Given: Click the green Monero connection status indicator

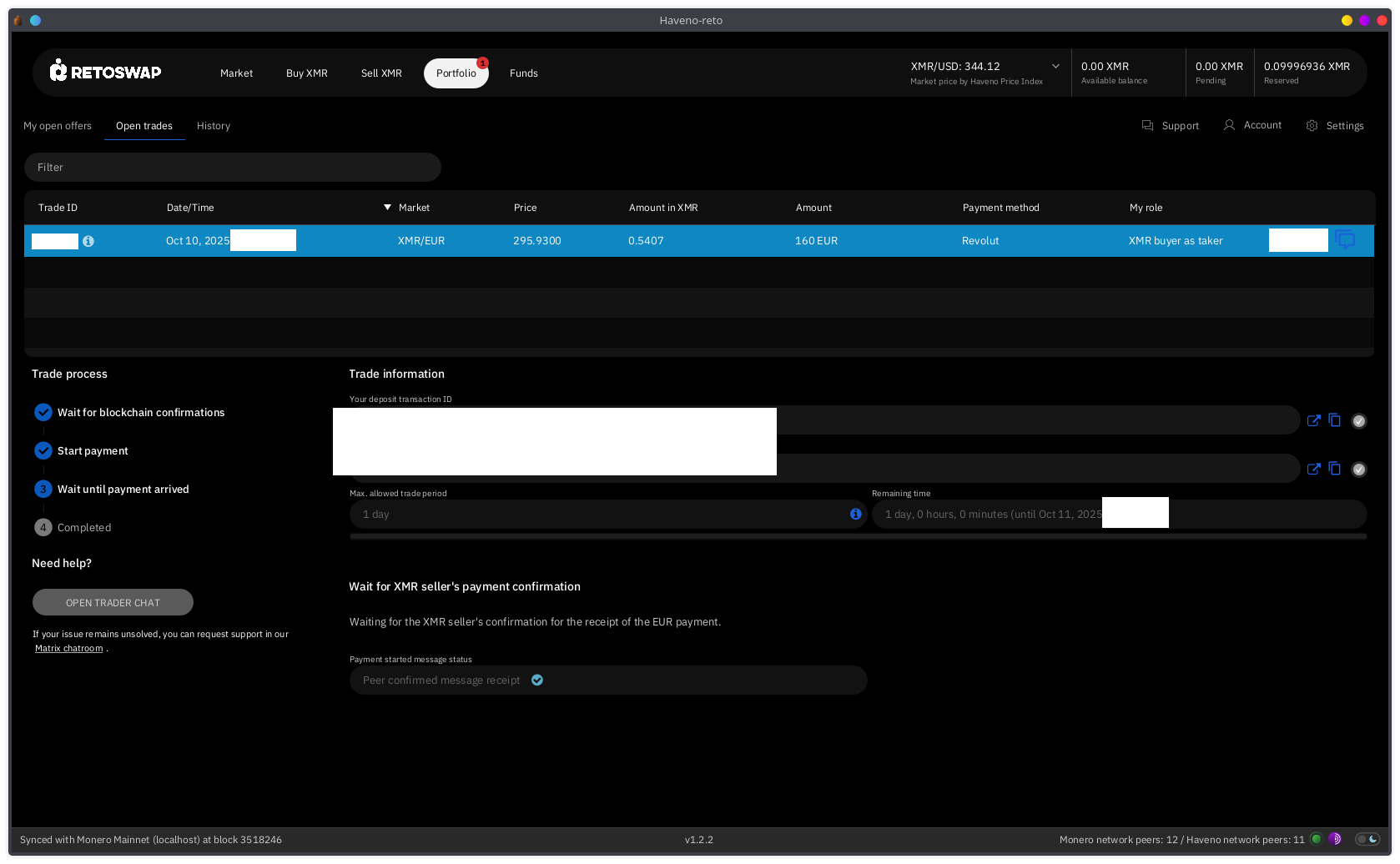Looking at the screenshot, I should tap(1317, 839).
